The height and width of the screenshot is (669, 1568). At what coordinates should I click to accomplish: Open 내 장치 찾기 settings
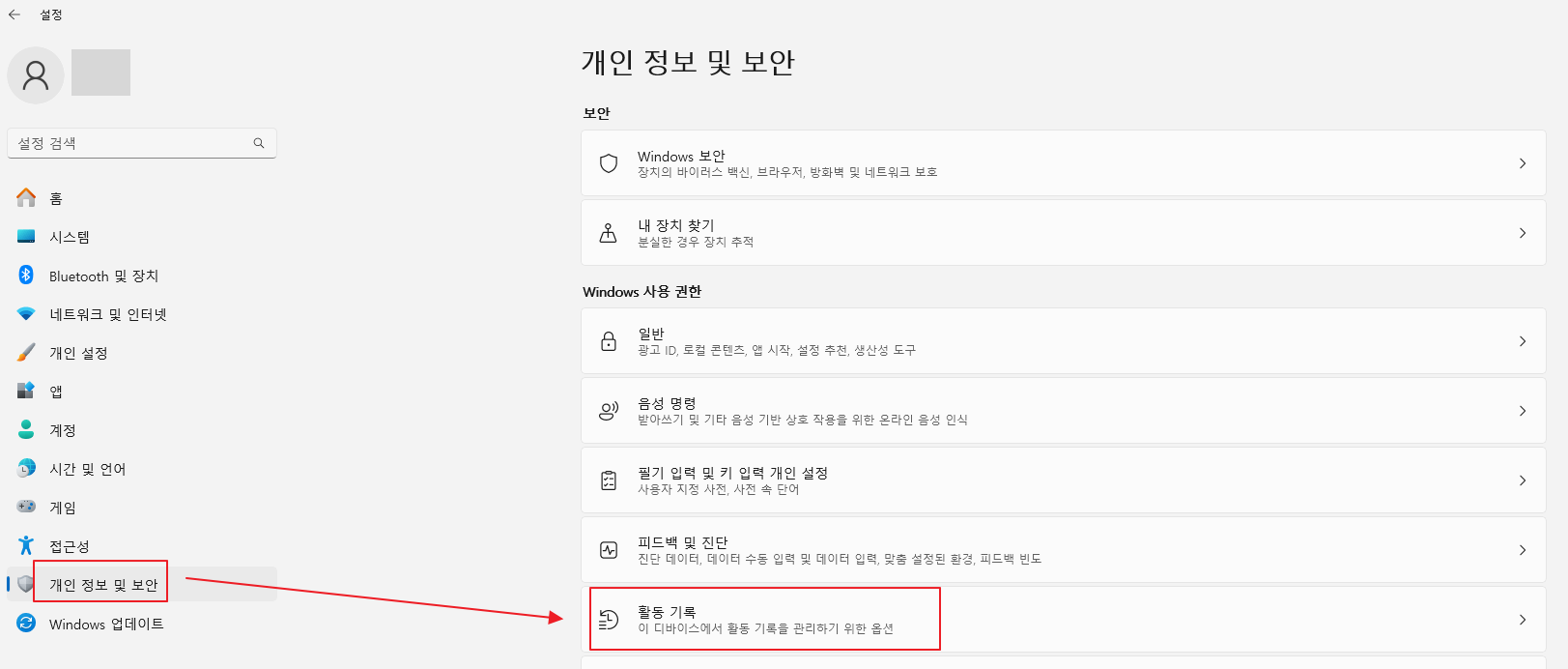pyautogui.click(x=1064, y=233)
